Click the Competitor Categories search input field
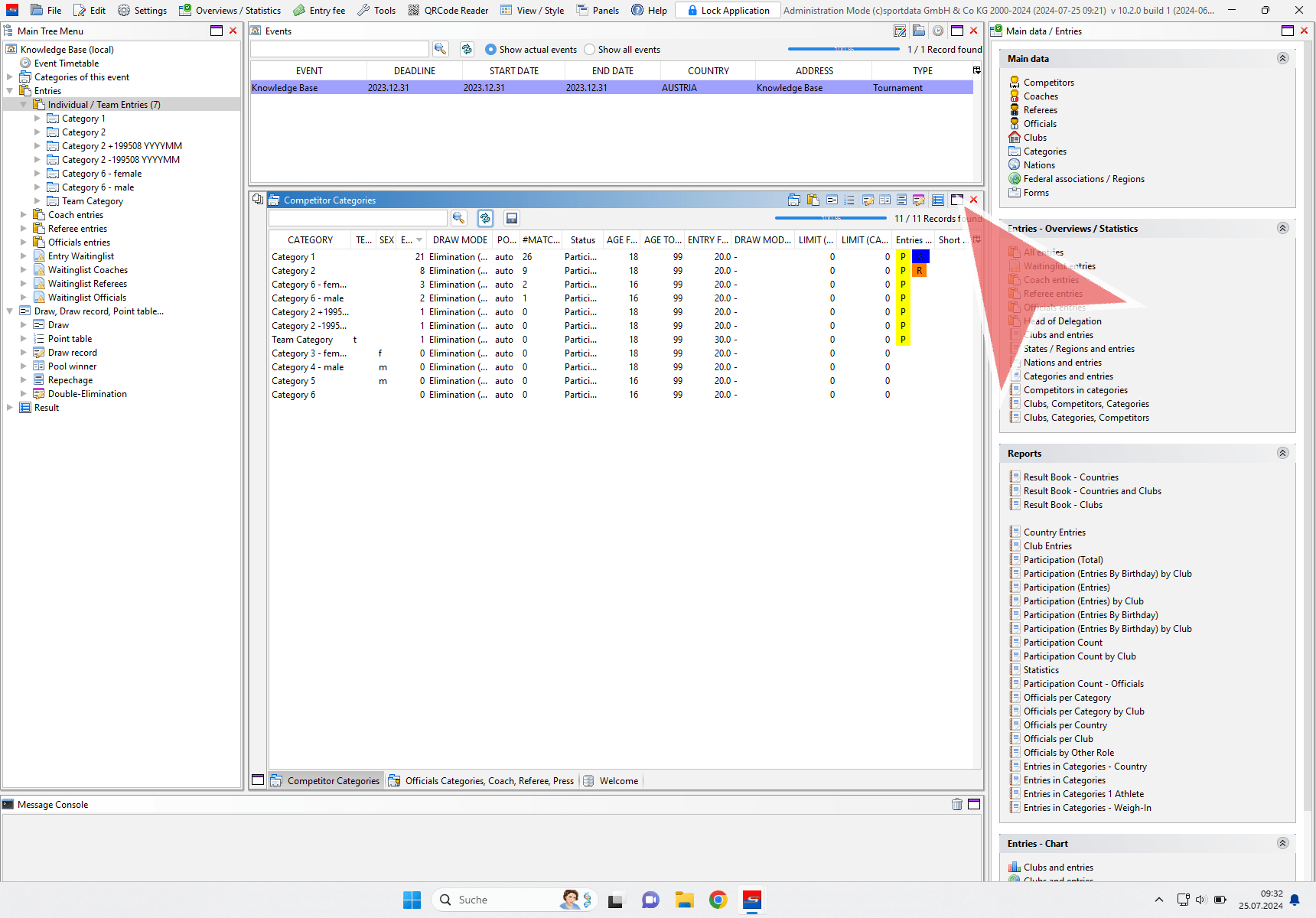This screenshot has height=918, width=1316. click(x=357, y=219)
